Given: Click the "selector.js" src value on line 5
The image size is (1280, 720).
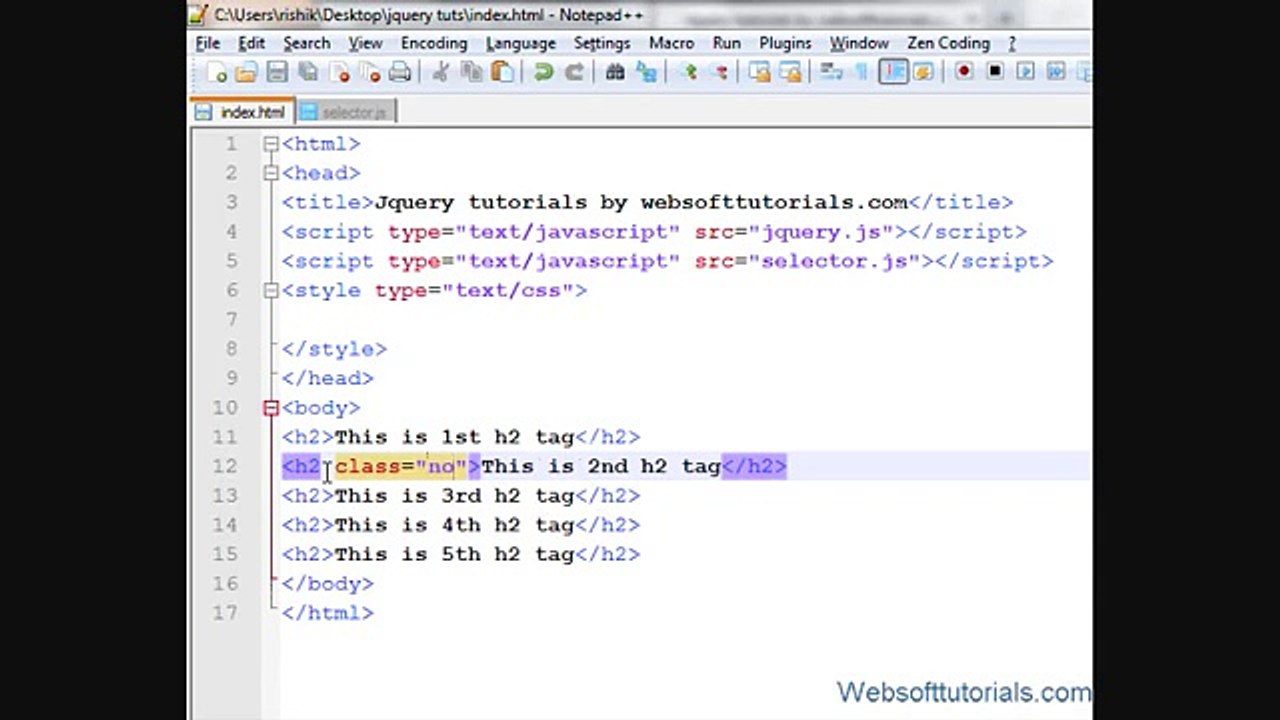Looking at the screenshot, I should (834, 261).
